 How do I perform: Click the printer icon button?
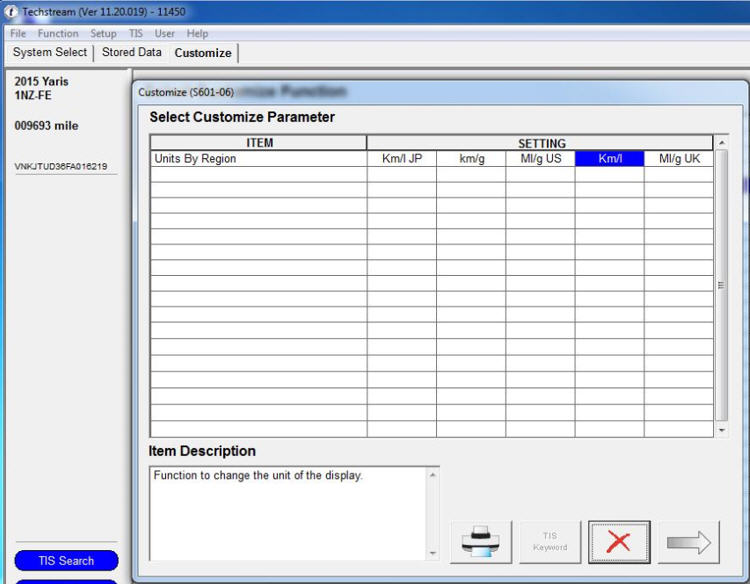point(481,542)
